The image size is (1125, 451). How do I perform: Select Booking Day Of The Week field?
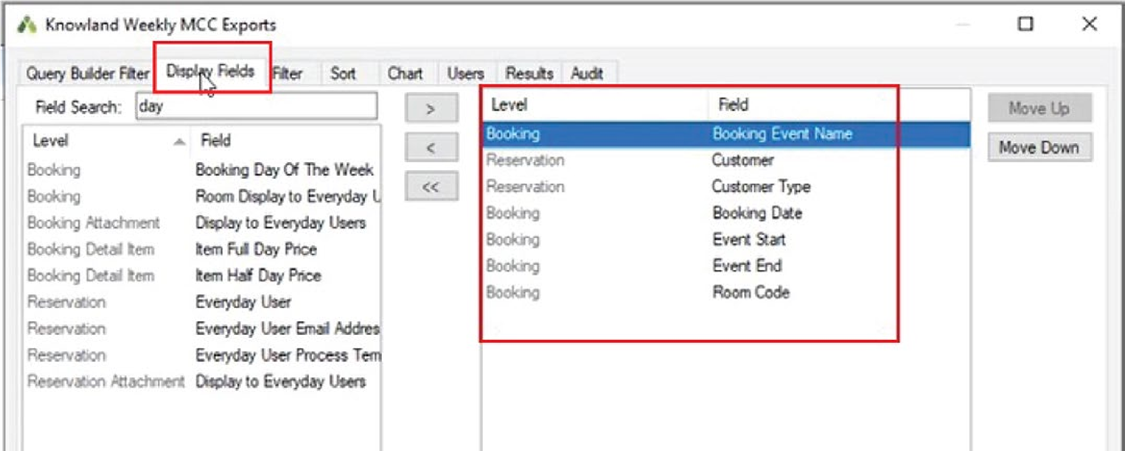(202, 170)
